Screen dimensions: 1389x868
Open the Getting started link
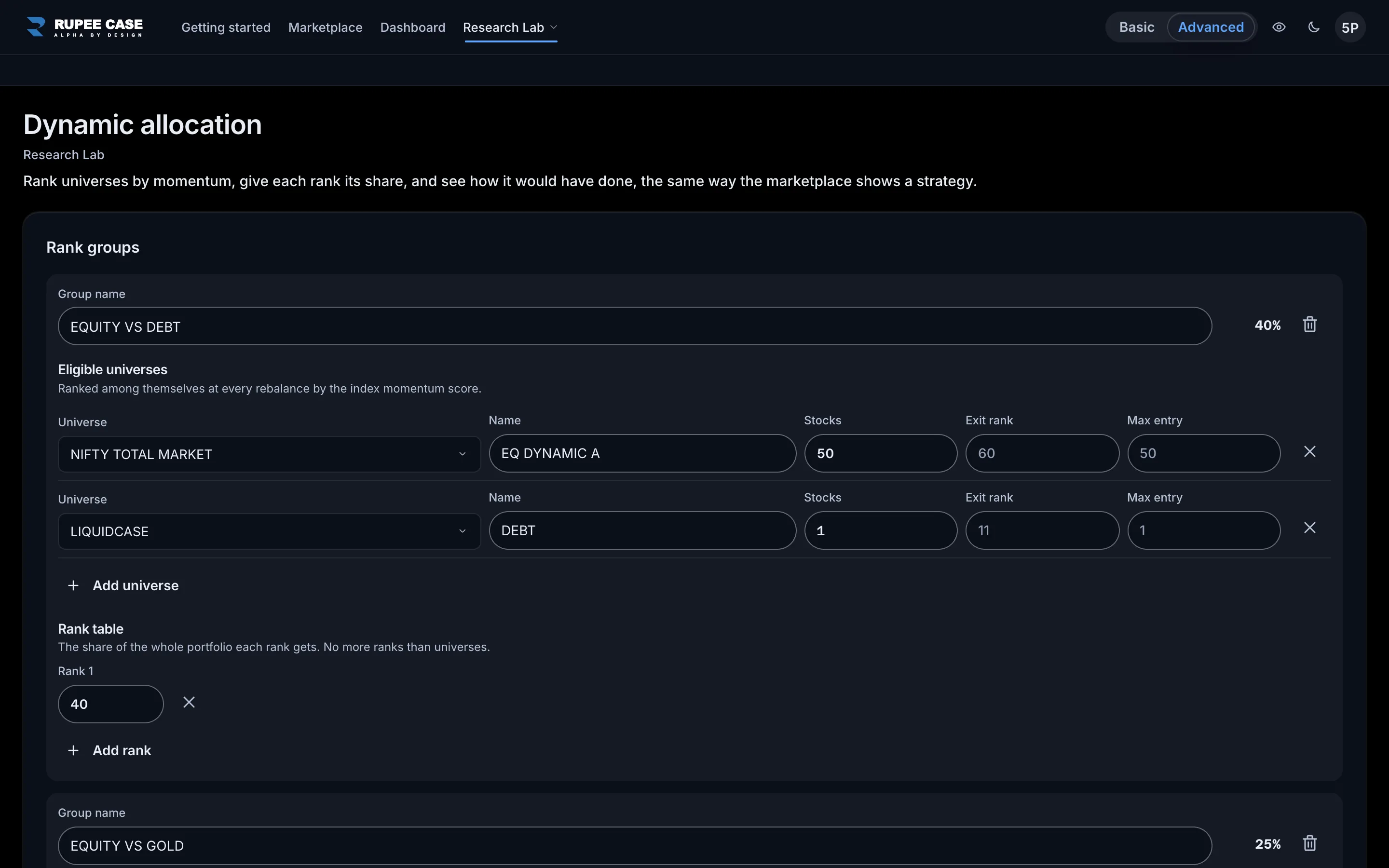(226, 27)
